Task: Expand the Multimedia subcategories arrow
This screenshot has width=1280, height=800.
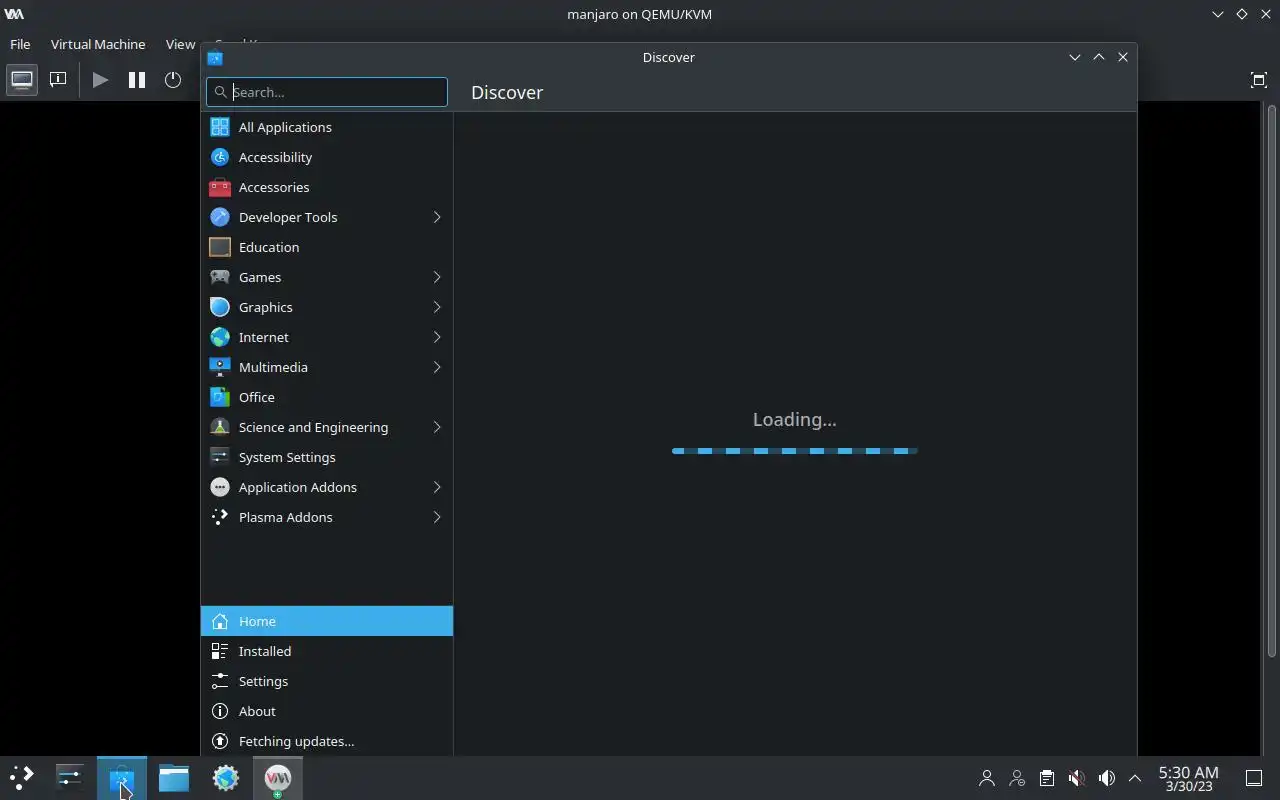Action: 437,367
